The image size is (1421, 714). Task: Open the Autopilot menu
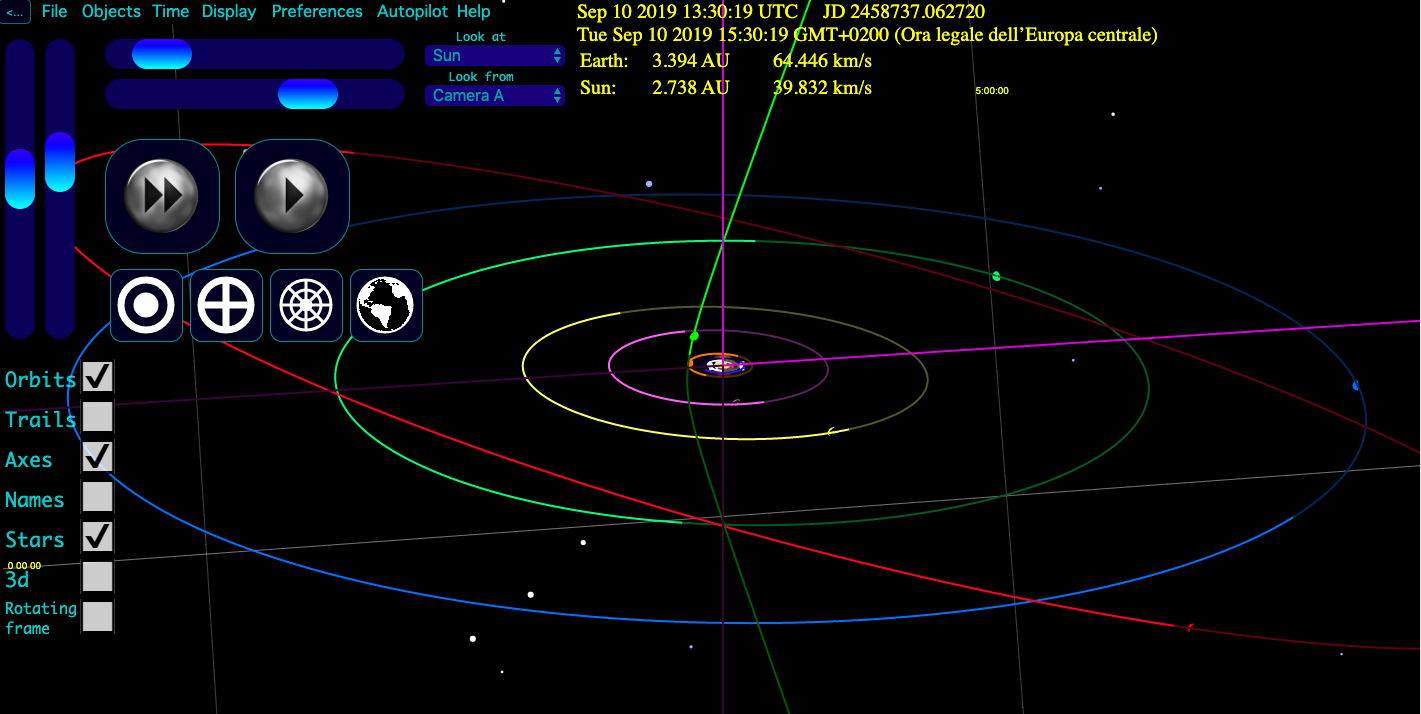(413, 12)
